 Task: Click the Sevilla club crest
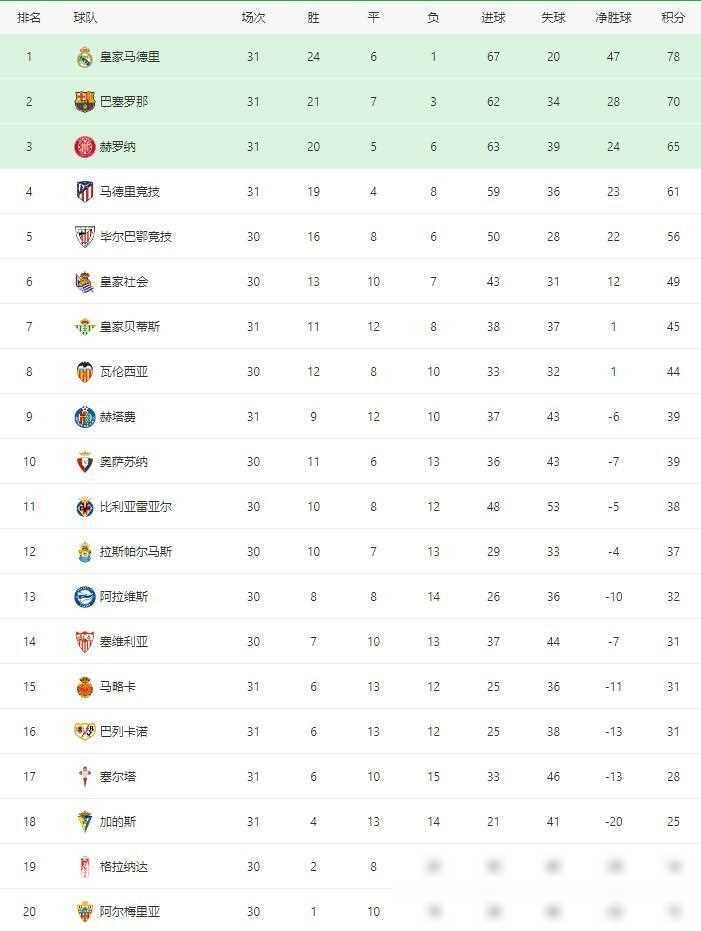[x=84, y=642]
